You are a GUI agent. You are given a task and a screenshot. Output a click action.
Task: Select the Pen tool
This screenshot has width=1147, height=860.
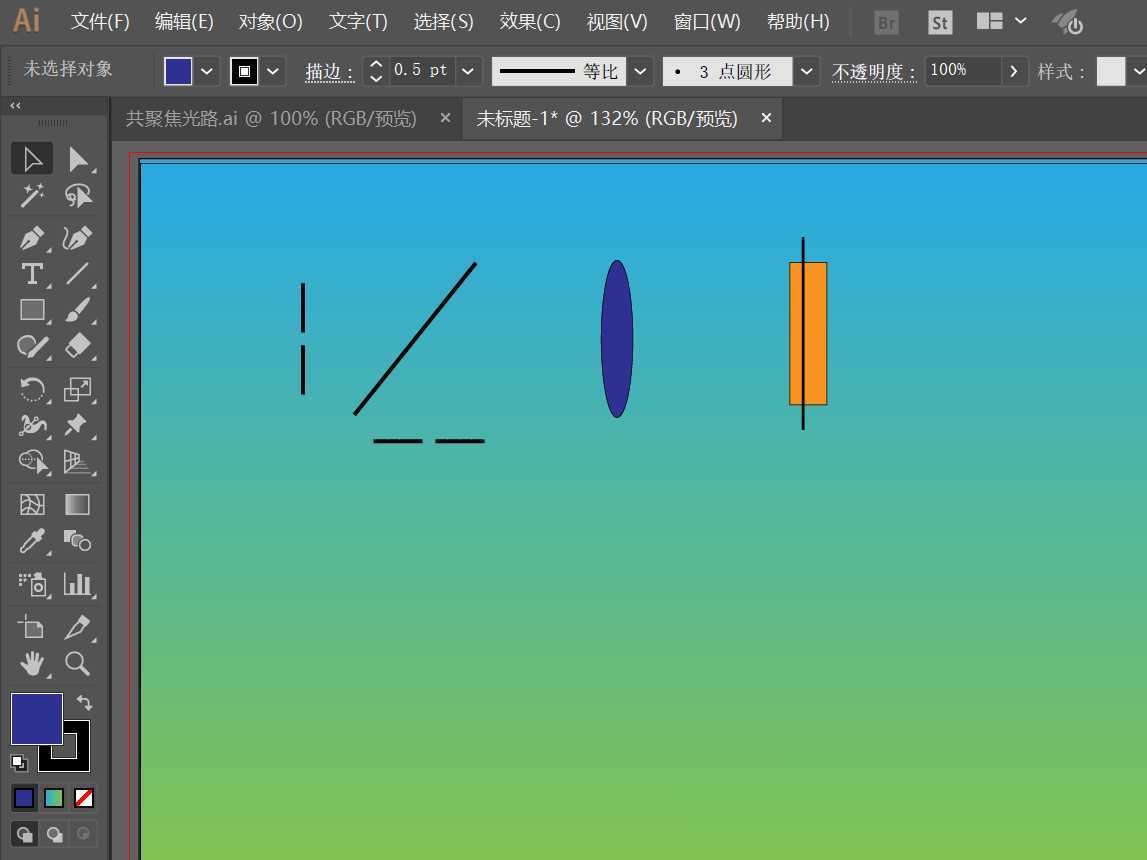point(32,238)
